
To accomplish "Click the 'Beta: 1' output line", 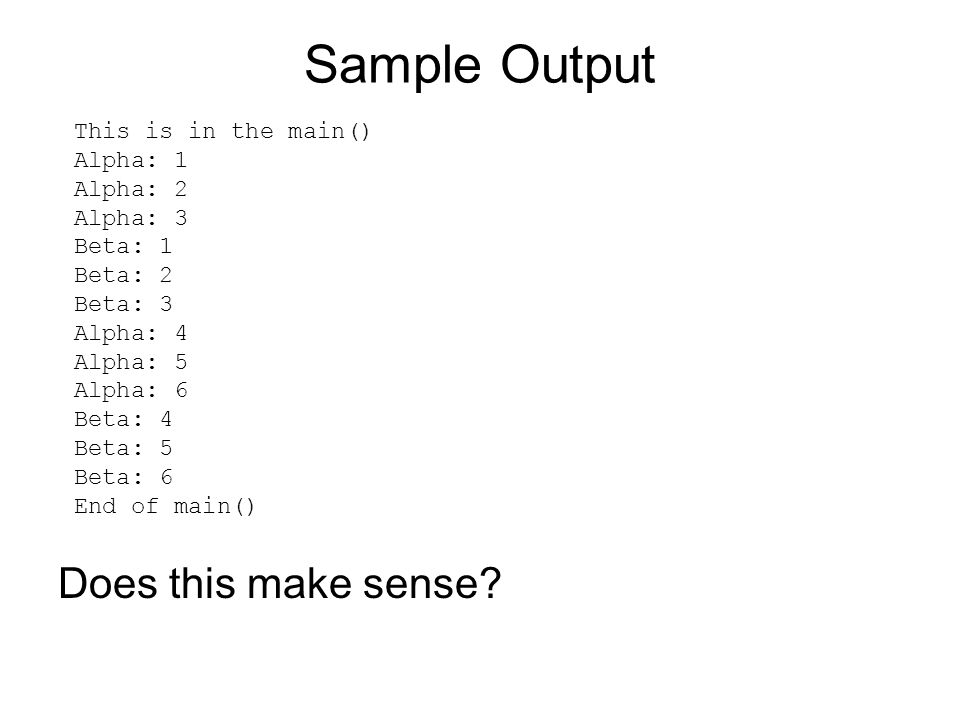I will pyautogui.click(x=123, y=246).
